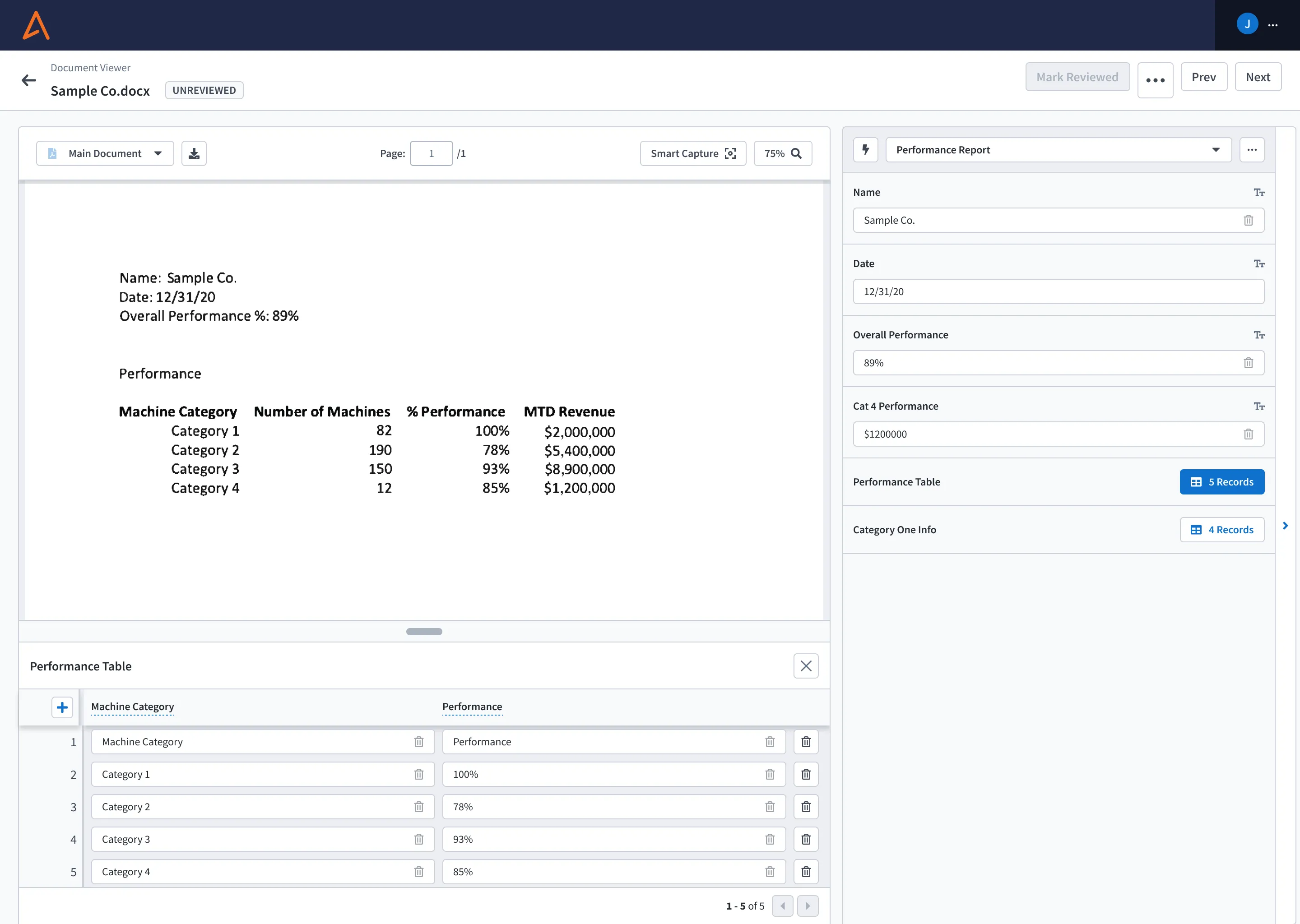
Task: Add a row with the plus icon
Action: tap(62, 707)
